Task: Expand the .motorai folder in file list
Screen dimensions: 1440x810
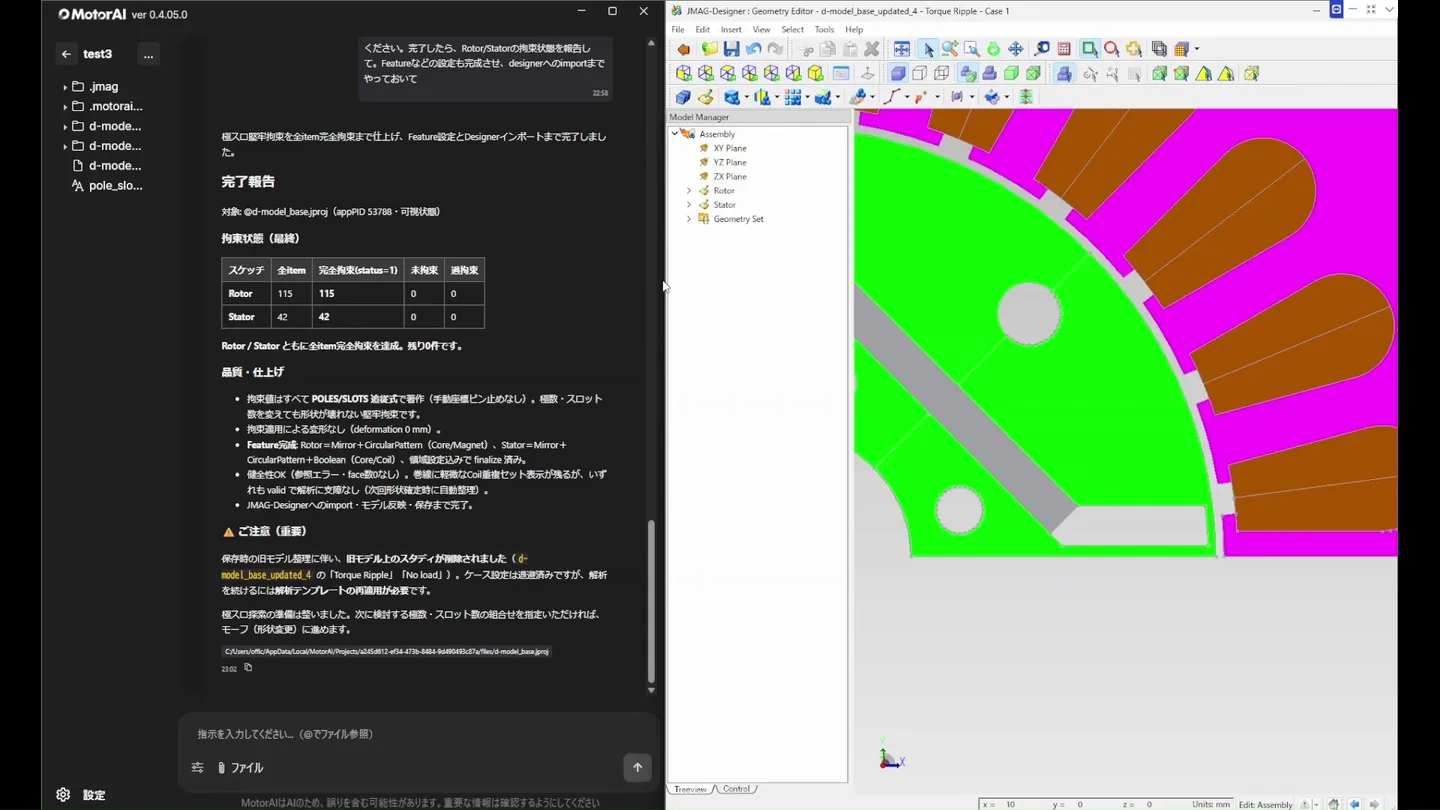Action: pos(65,107)
